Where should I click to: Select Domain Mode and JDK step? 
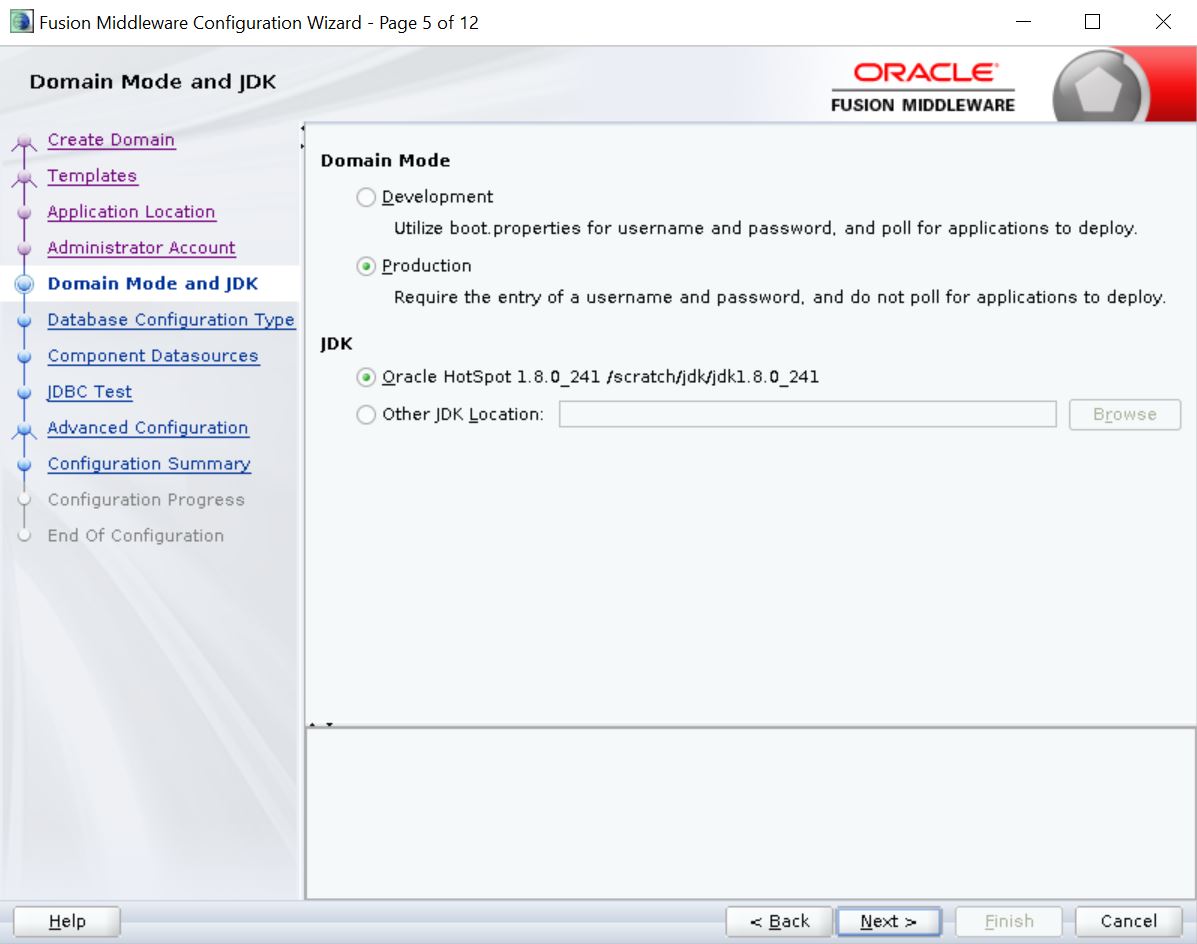[x=153, y=284]
